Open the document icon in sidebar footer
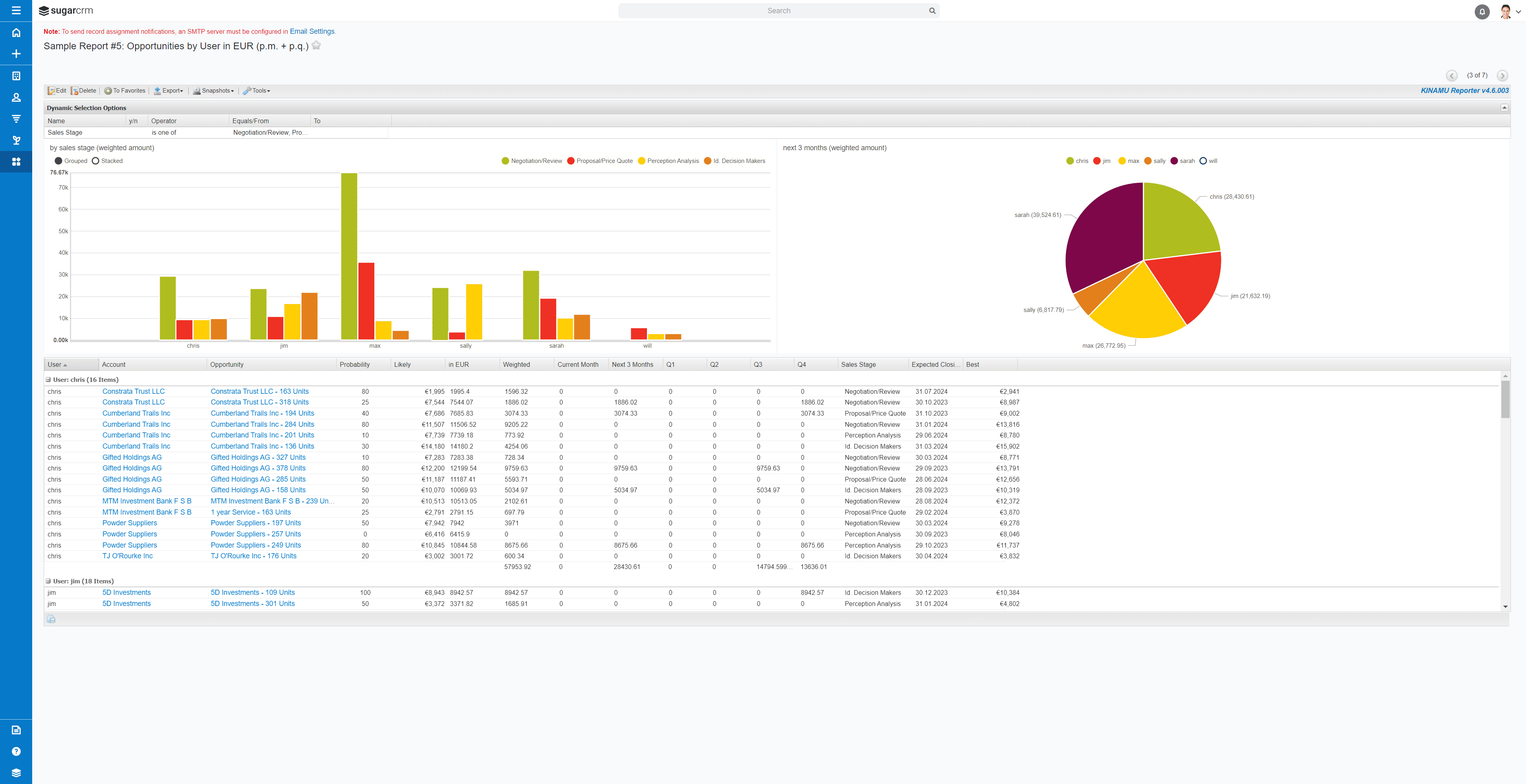Image resolution: width=1526 pixels, height=784 pixels. pos(16,730)
